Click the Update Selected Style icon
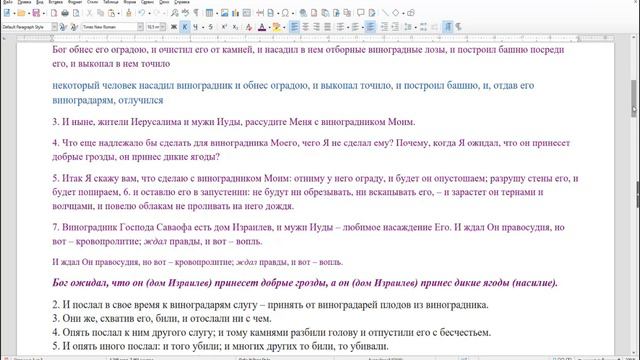Image resolution: width=640 pixels, height=360 pixels. coord(63,27)
